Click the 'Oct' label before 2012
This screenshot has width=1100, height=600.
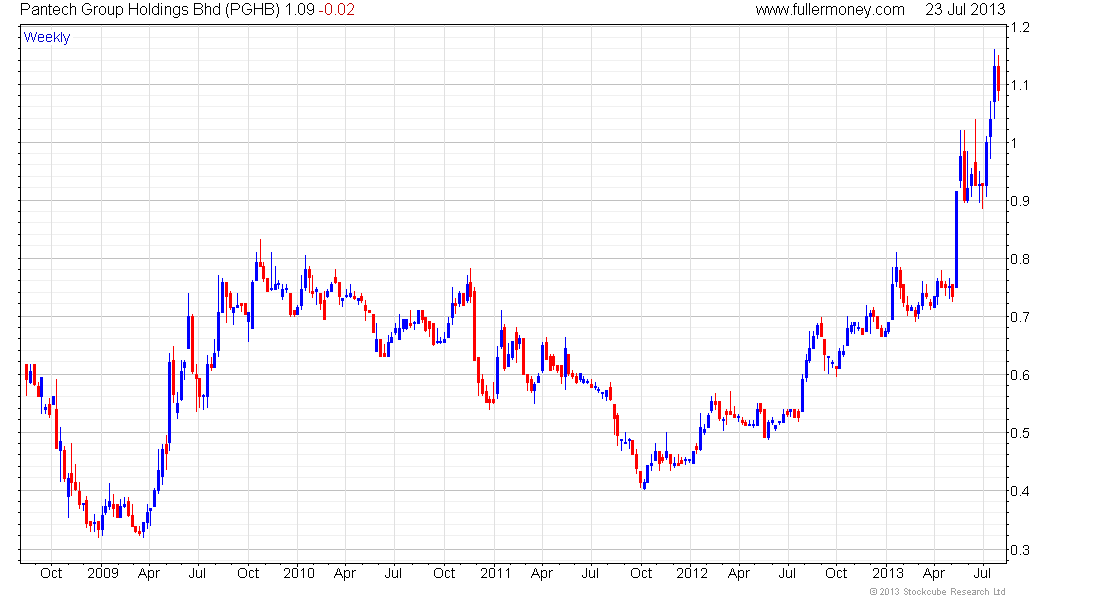tap(641, 573)
